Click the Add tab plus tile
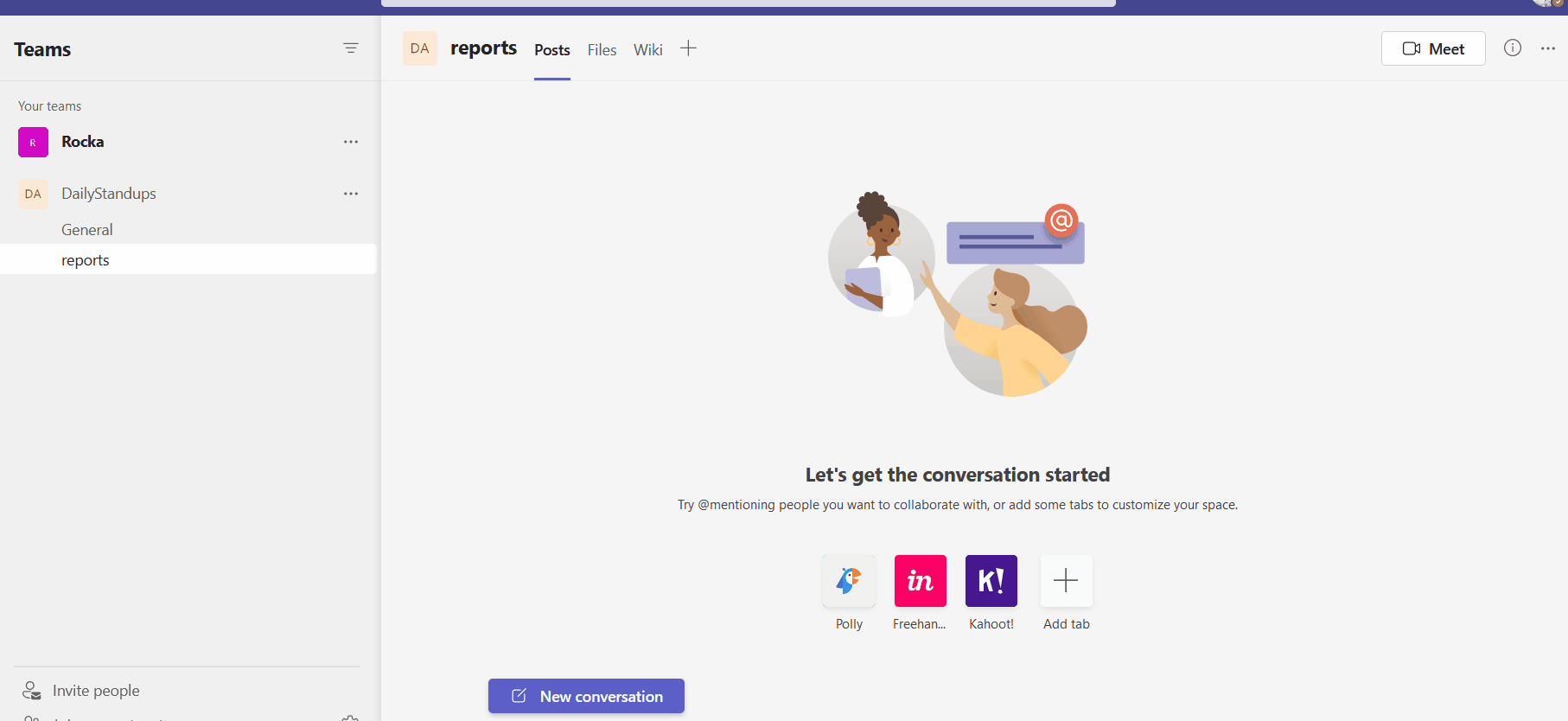This screenshot has height=721, width=1568. (x=1066, y=581)
